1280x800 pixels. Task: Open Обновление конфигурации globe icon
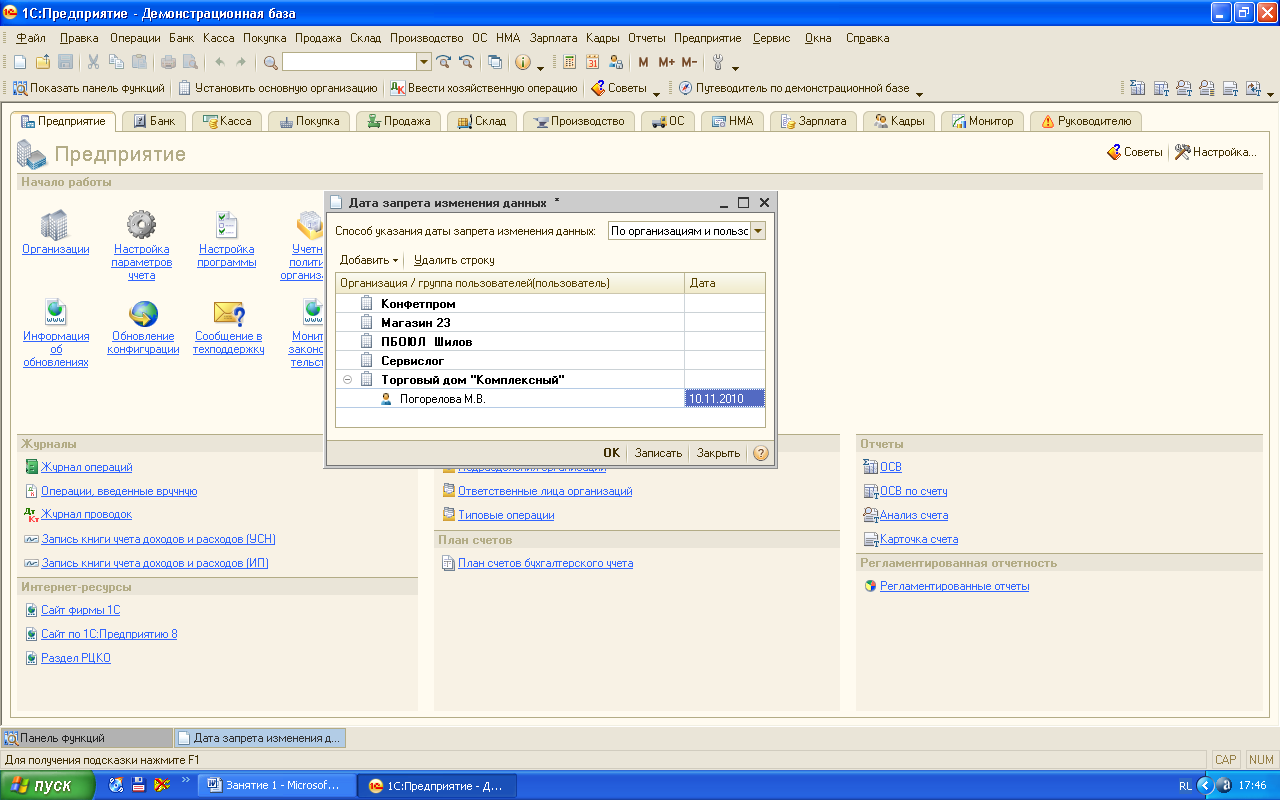[x=143, y=313]
